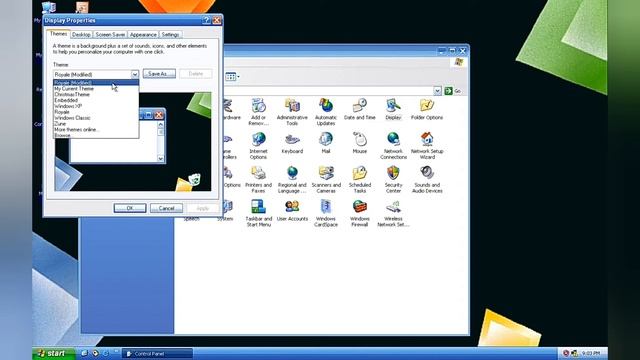Click Cancel in Display Properties

point(166,208)
